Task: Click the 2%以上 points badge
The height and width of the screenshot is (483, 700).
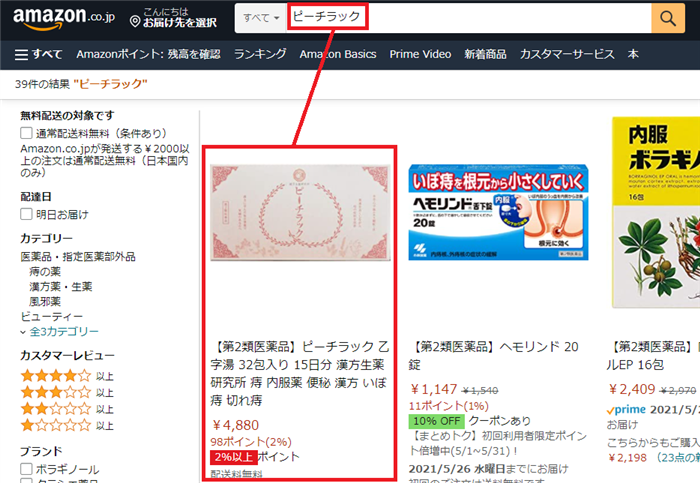Action: (234, 457)
